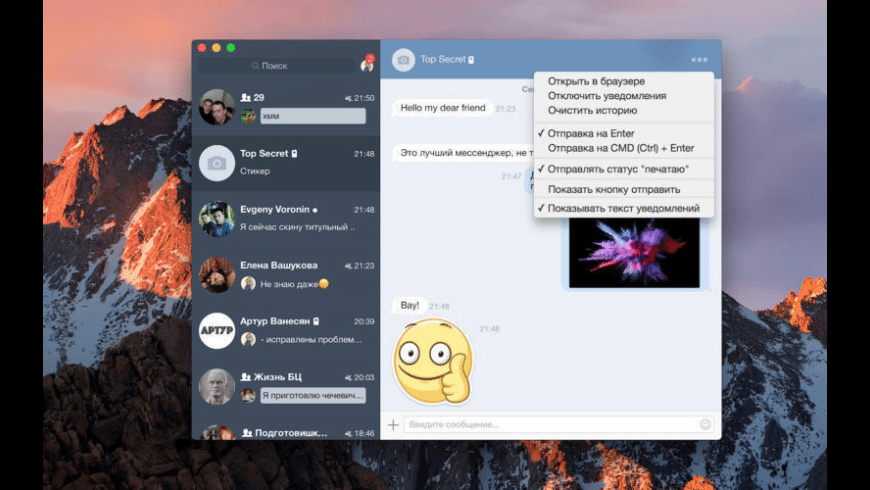Select Открыть в браузере from the menu

tap(596, 81)
